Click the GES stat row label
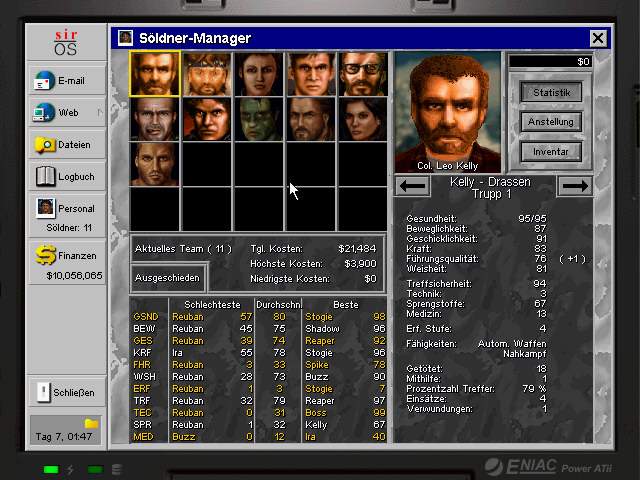 (x=143, y=341)
